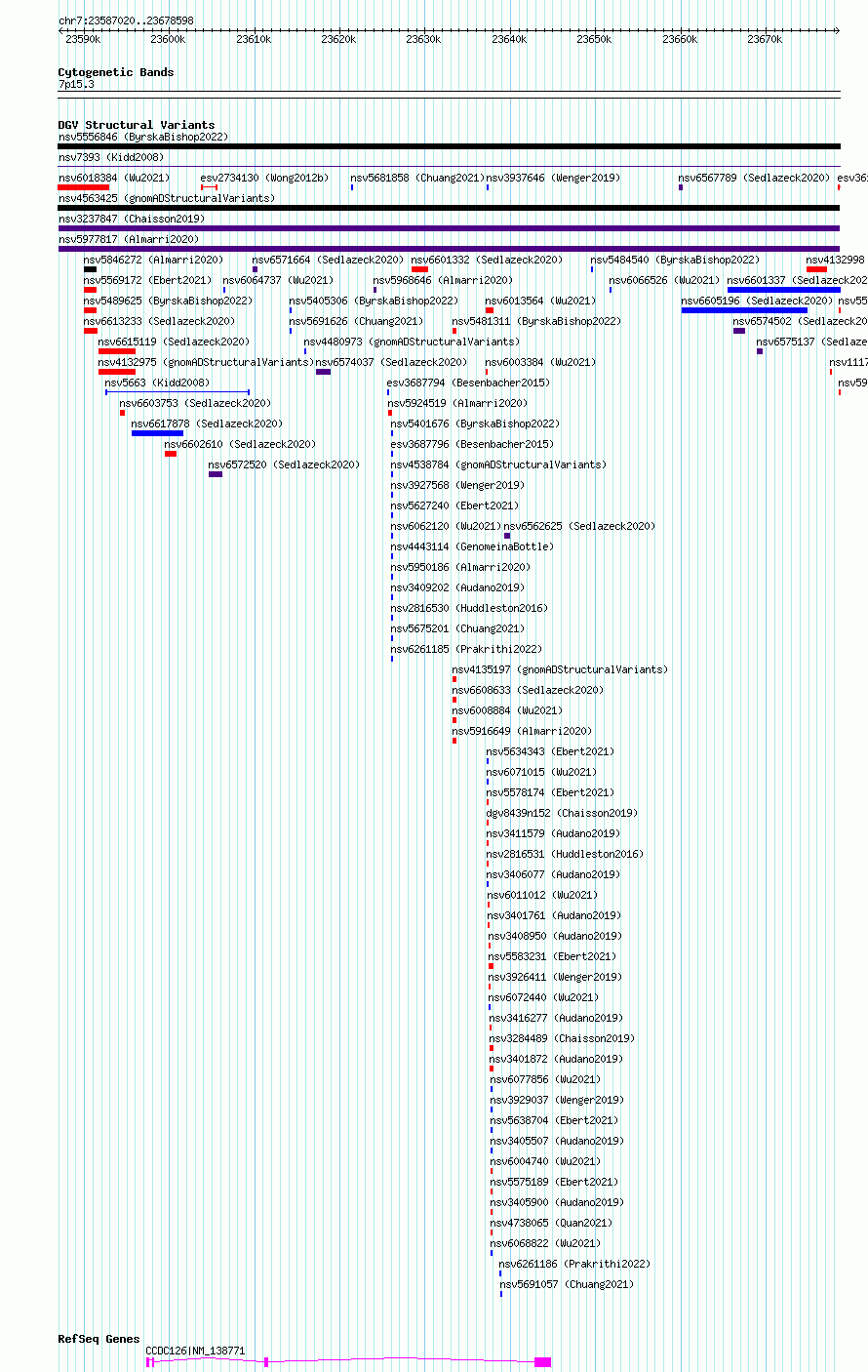Screen dimensions: 868x1372
Task: Click the blue bar below nsv6605196 (Sedlazeck2020)
Action: tap(745, 310)
